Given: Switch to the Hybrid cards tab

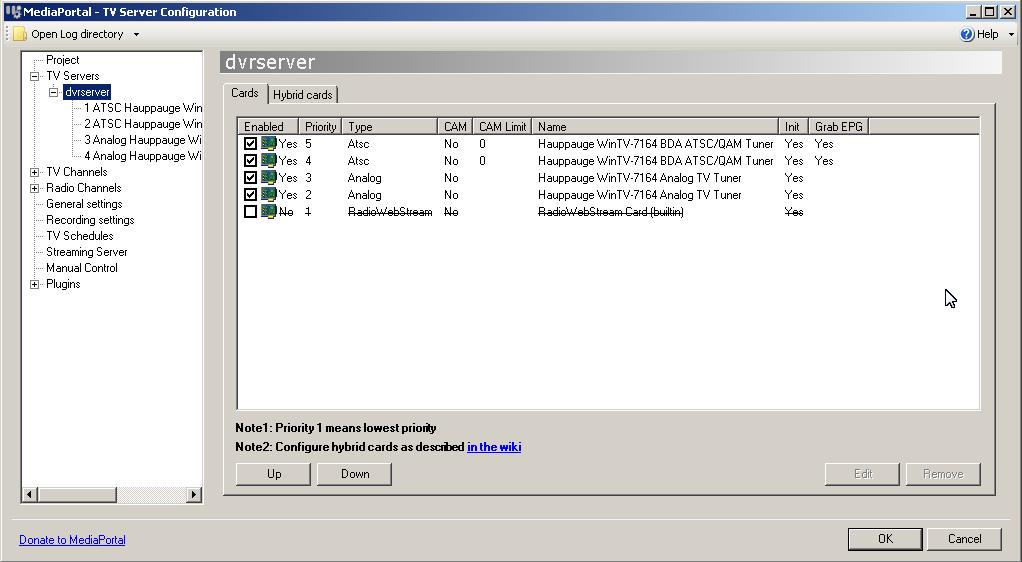Looking at the screenshot, I should point(303,95).
